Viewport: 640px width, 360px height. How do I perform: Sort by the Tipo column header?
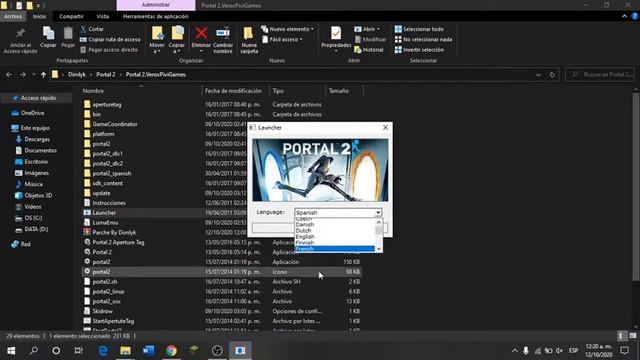(x=278, y=91)
